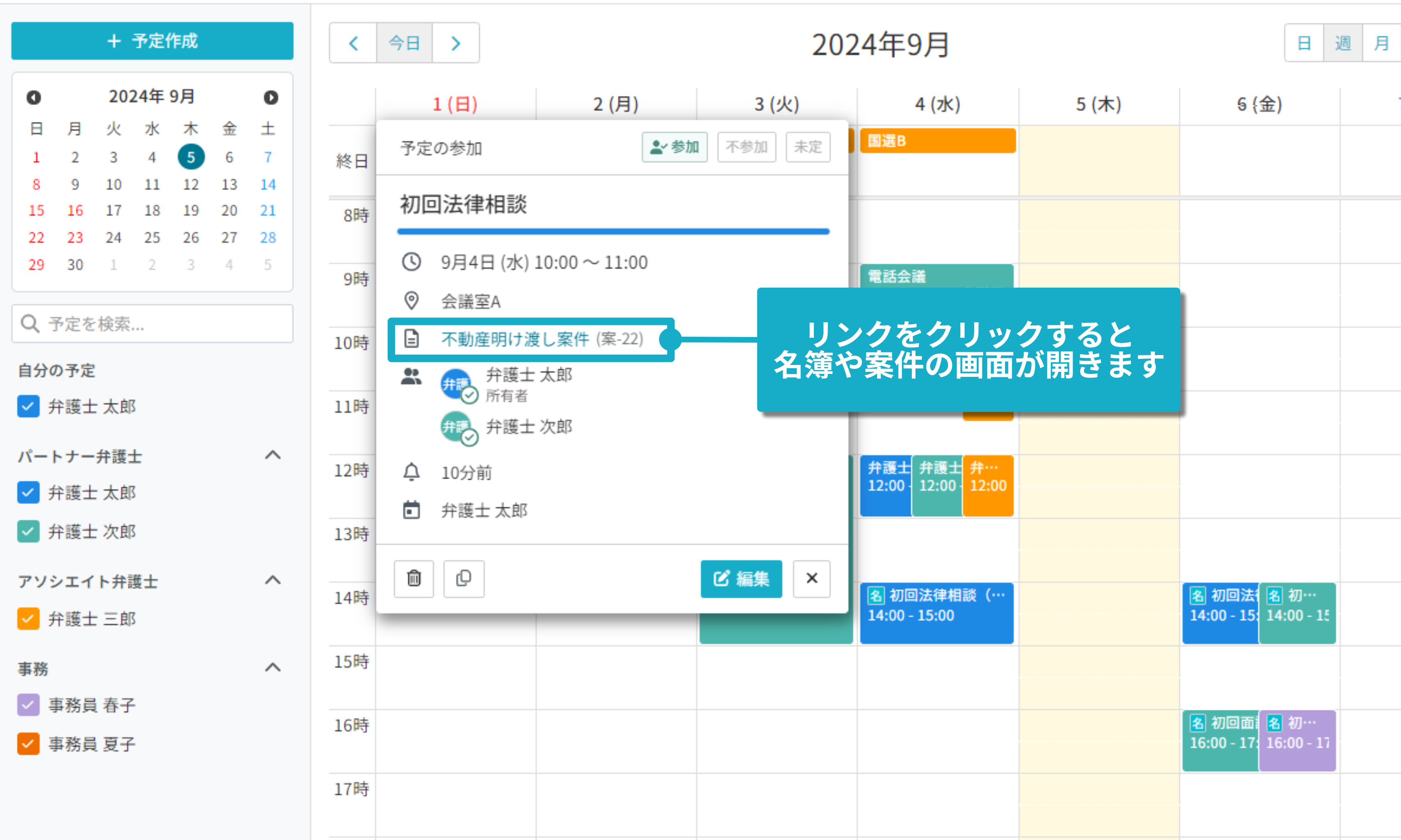The image size is (1401, 840).
Task: Click the 予定作成 create event button
Action: coord(152,41)
